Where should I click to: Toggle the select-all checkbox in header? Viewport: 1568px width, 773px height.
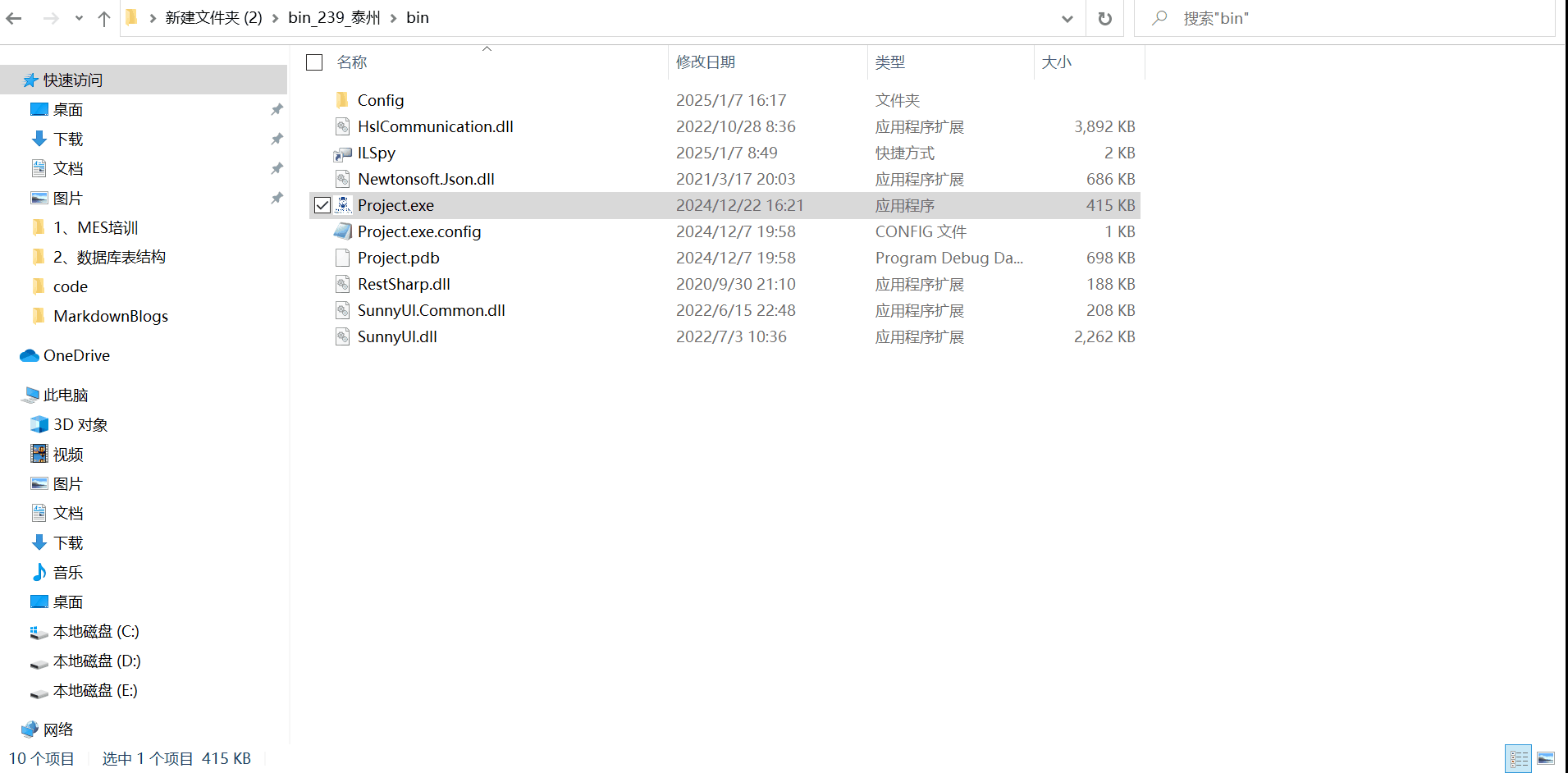coord(314,62)
